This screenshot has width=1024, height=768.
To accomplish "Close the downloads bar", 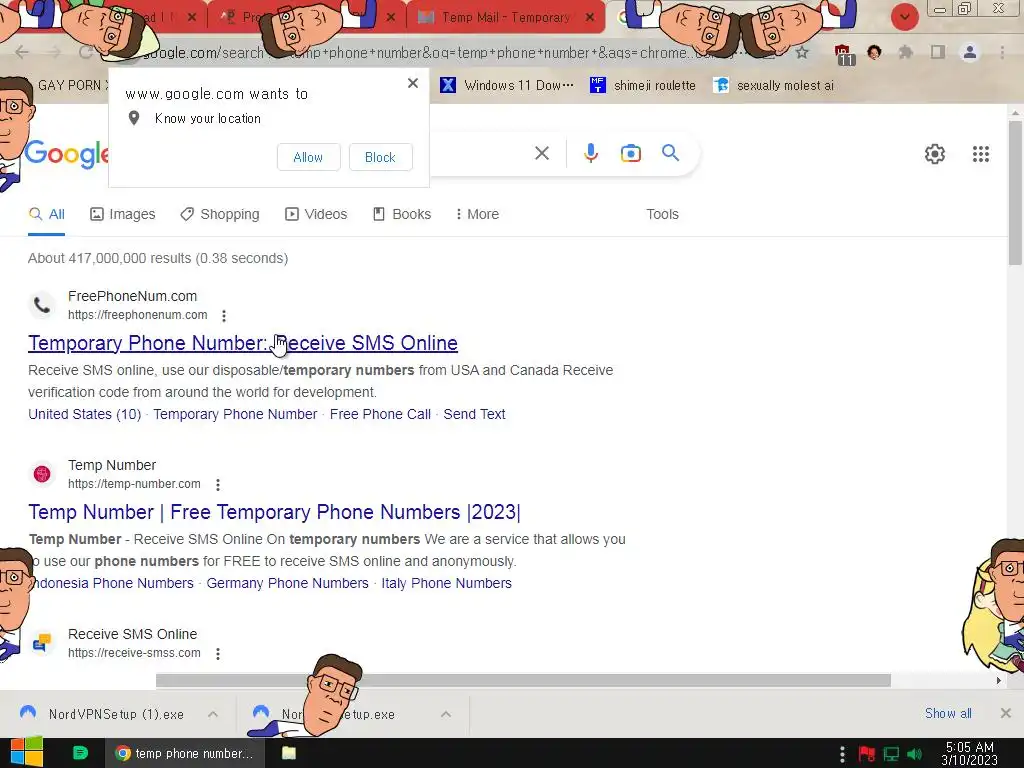I will tap(1006, 713).
